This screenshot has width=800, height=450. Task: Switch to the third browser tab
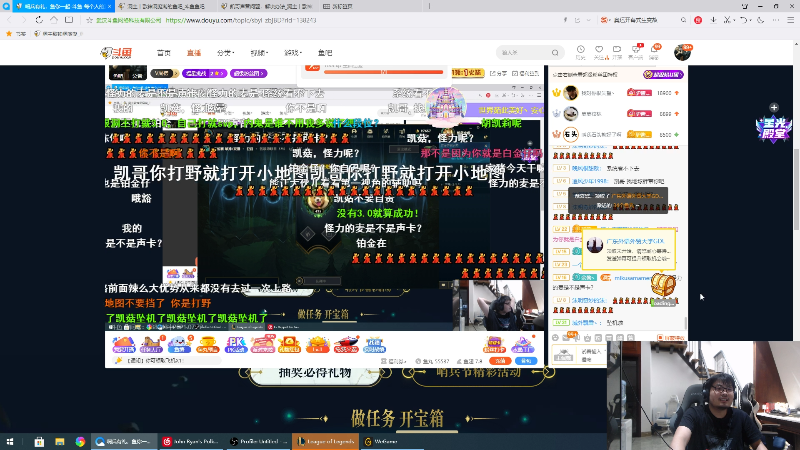[267, 6]
